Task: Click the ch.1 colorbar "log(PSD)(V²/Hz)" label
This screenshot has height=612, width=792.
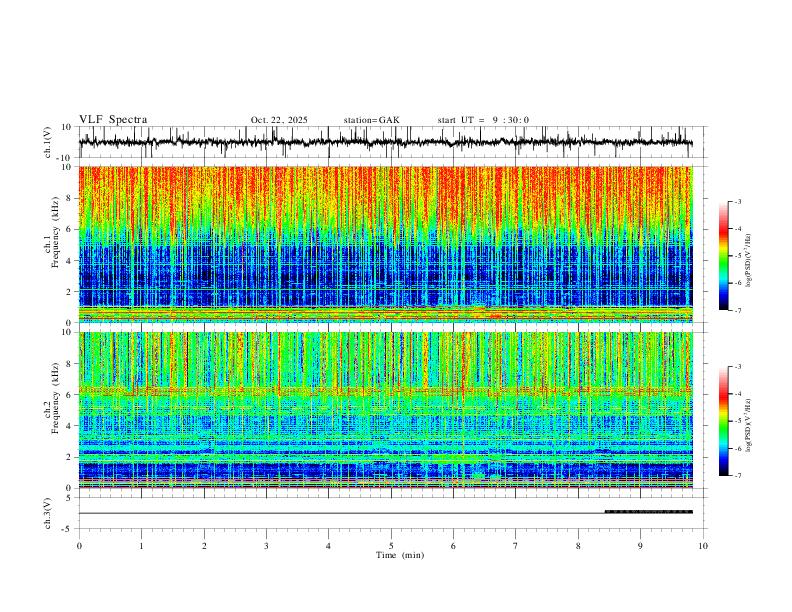Action: click(x=748, y=261)
